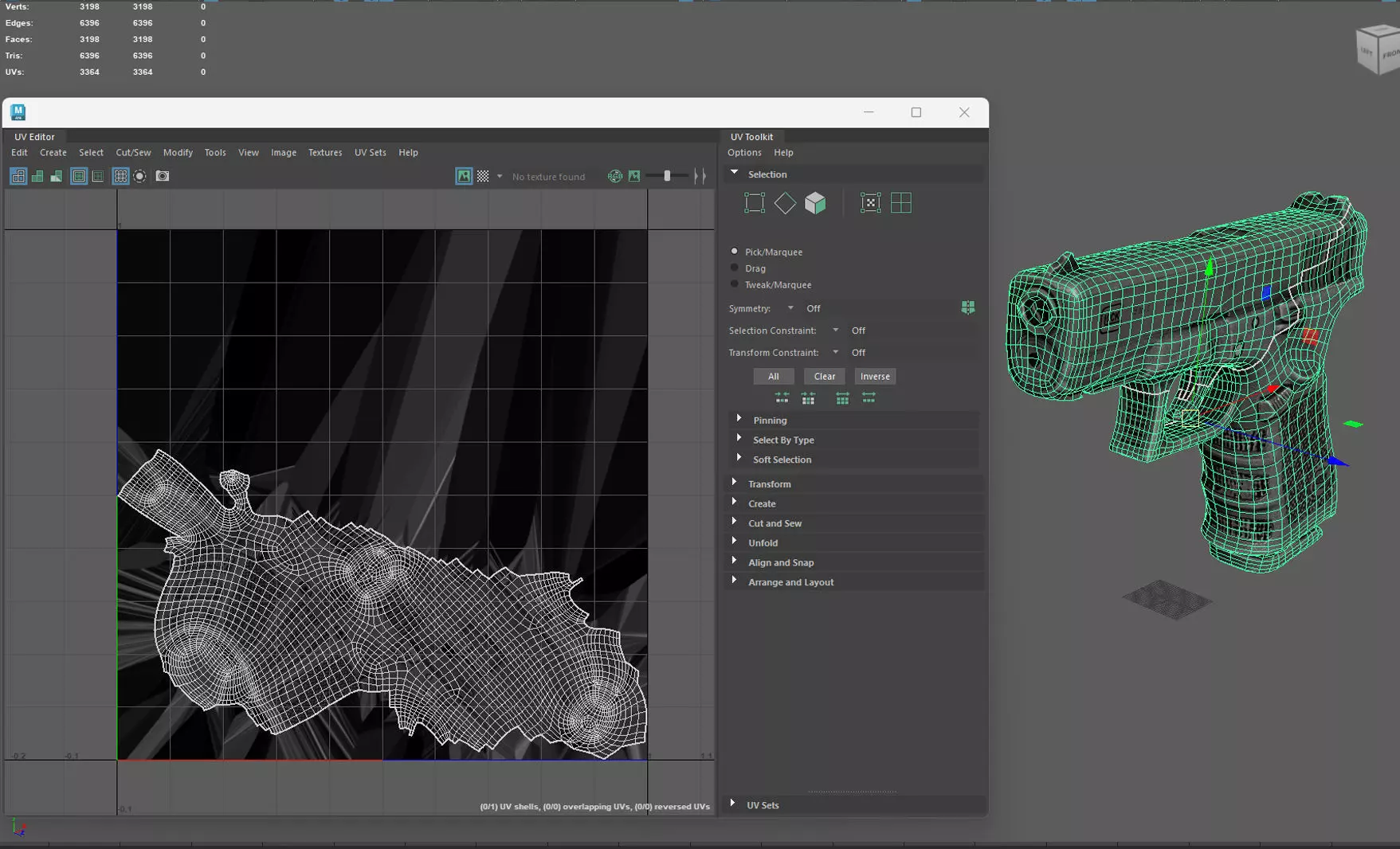The width and height of the screenshot is (1400, 849).
Task: Select the Tweak/Marquee radio button
Action: [735, 284]
